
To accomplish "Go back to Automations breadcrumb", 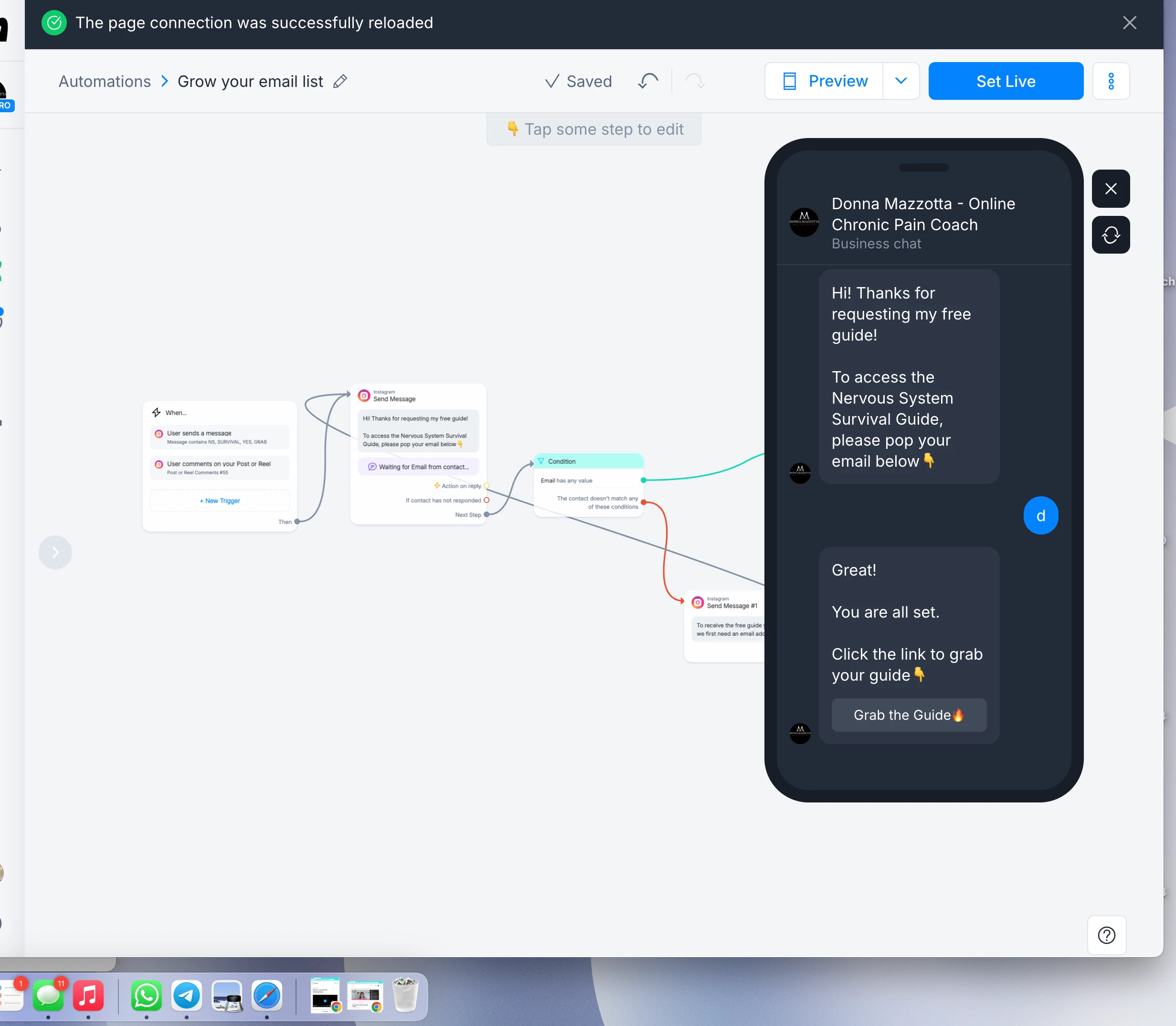I will pyautogui.click(x=105, y=81).
